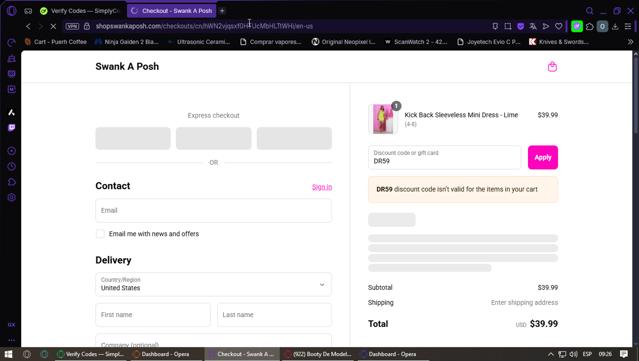Bookmark this page with heart icon
639x361 pixels.
pyautogui.click(x=559, y=26)
